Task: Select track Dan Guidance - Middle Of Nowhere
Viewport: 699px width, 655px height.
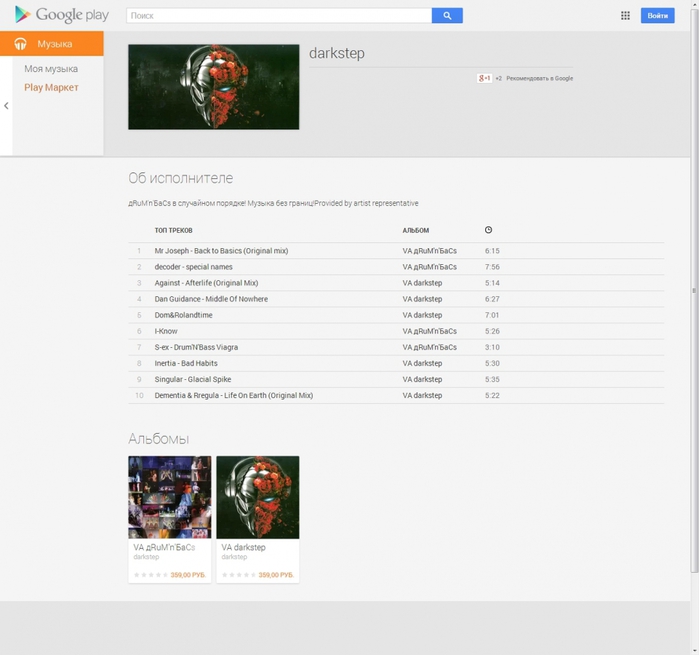Action: [211, 299]
